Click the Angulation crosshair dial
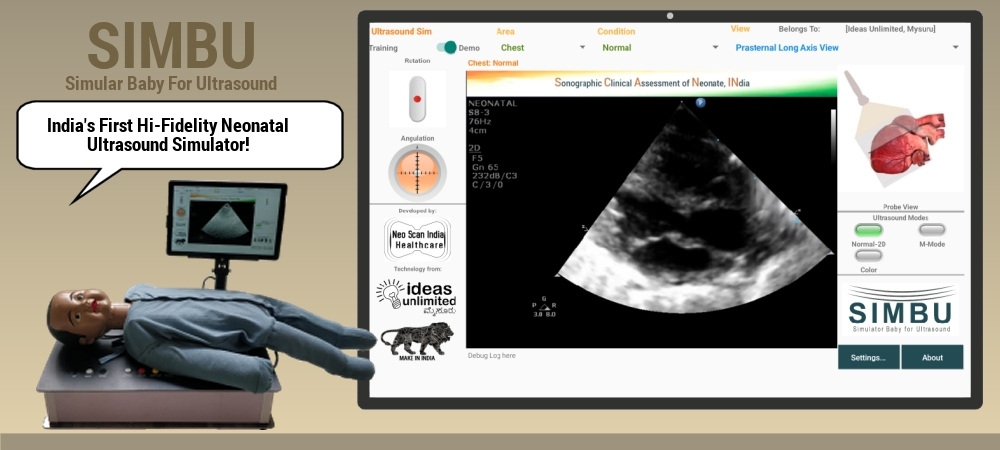Image resolution: width=1000 pixels, height=450 pixels. [417, 171]
